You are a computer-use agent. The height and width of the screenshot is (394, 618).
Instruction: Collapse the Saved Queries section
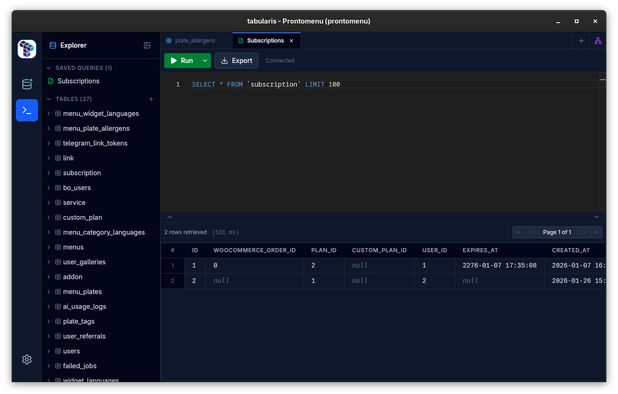coord(49,68)
